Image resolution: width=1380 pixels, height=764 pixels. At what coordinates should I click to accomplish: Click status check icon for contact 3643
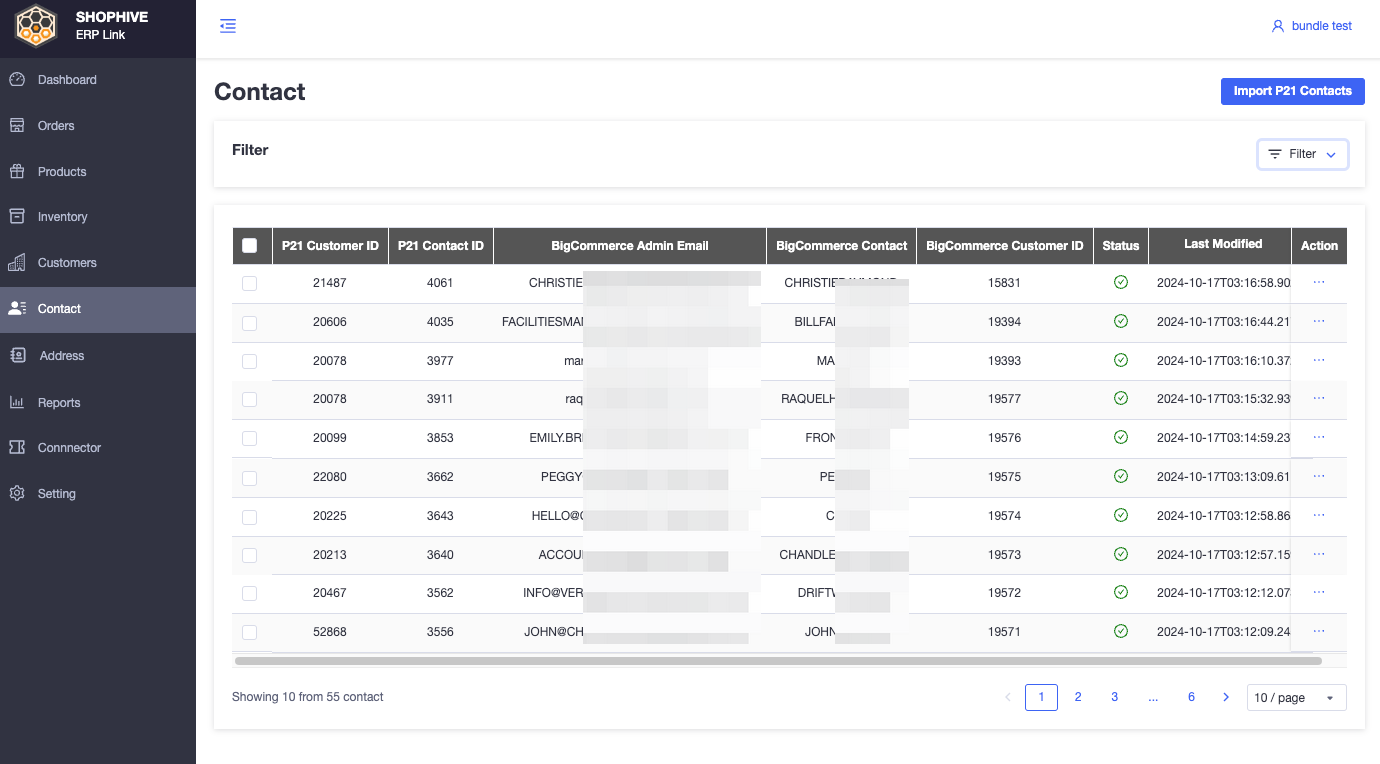[x=1121, y=515]
